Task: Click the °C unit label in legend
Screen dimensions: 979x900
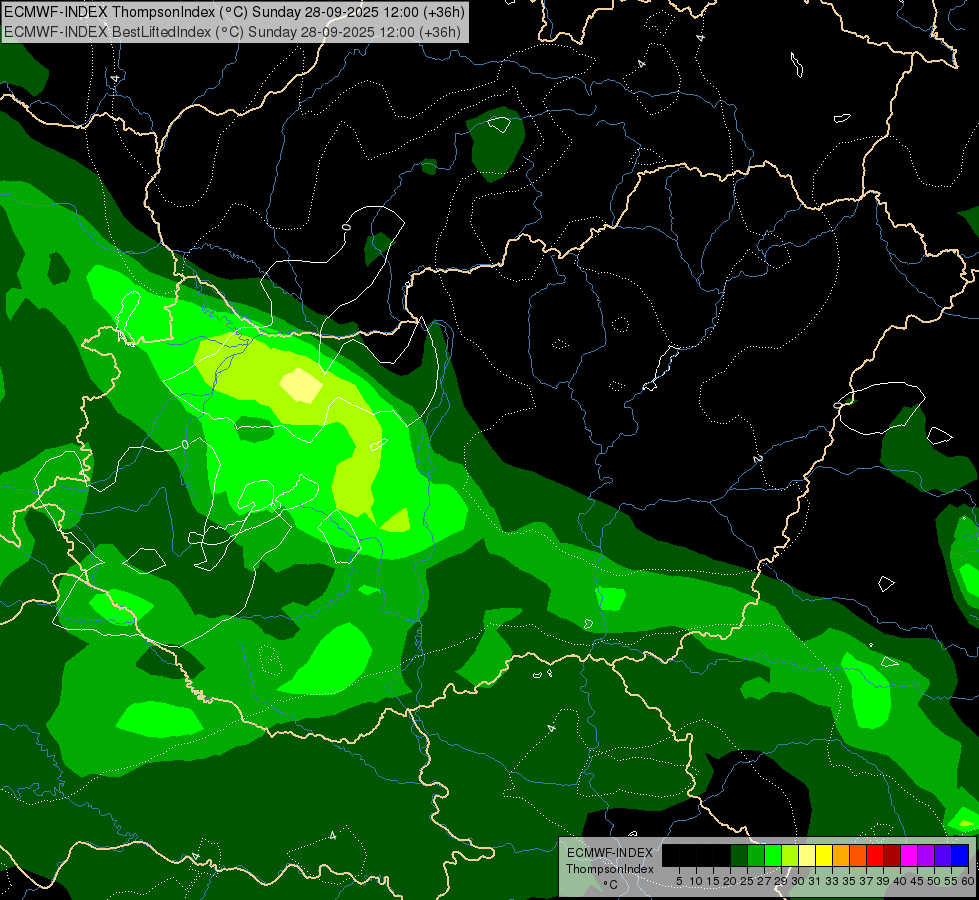Action: [x=610, y=885]
